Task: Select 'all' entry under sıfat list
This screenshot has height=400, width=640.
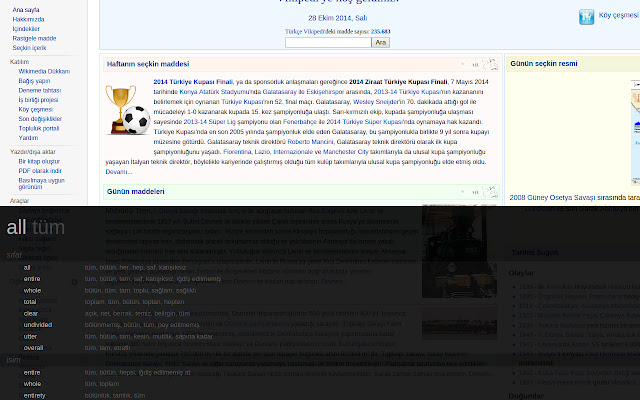Action: pyautogui.click(x=27, y=268)
